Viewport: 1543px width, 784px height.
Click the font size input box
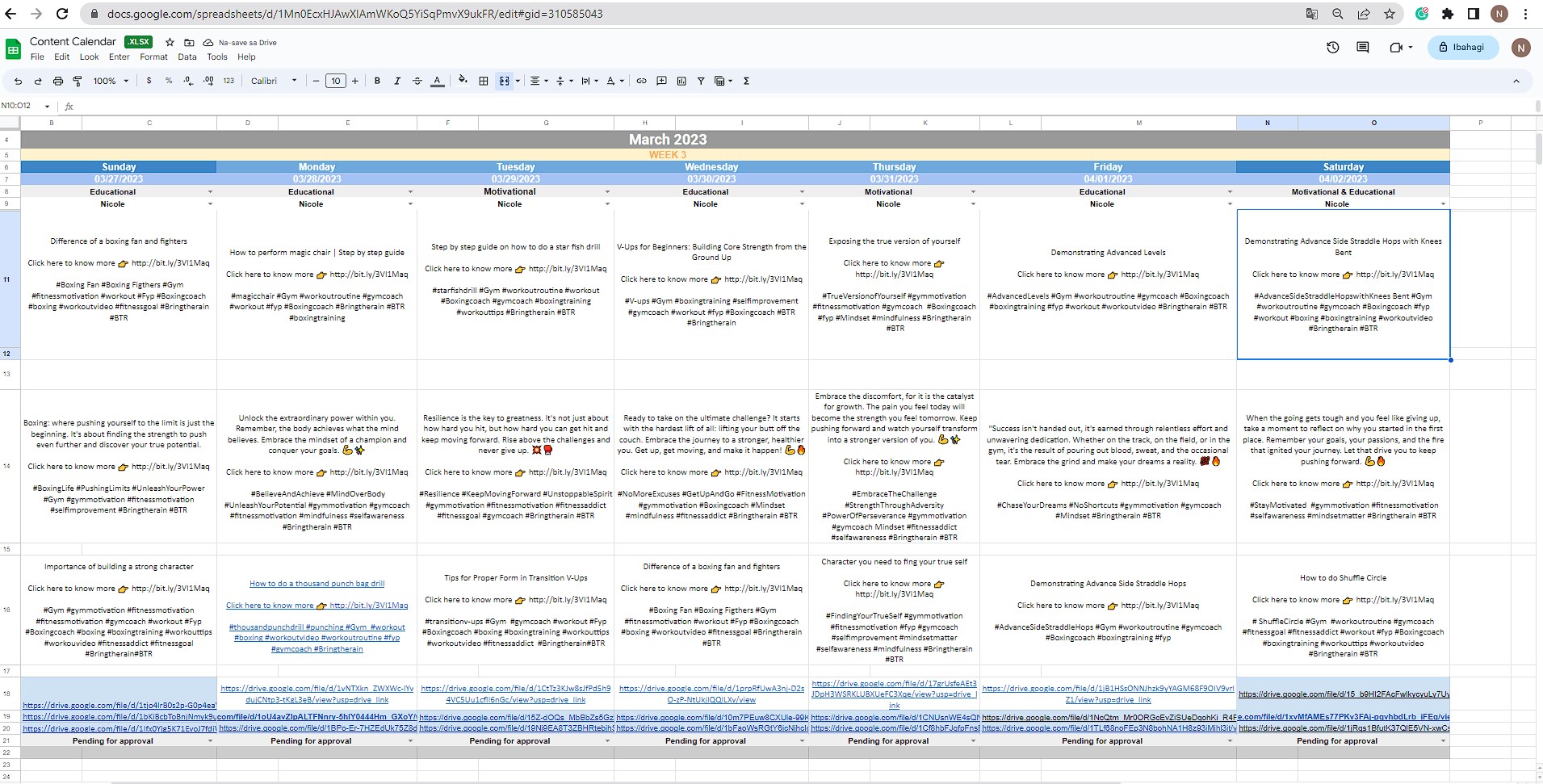[336, 81]
